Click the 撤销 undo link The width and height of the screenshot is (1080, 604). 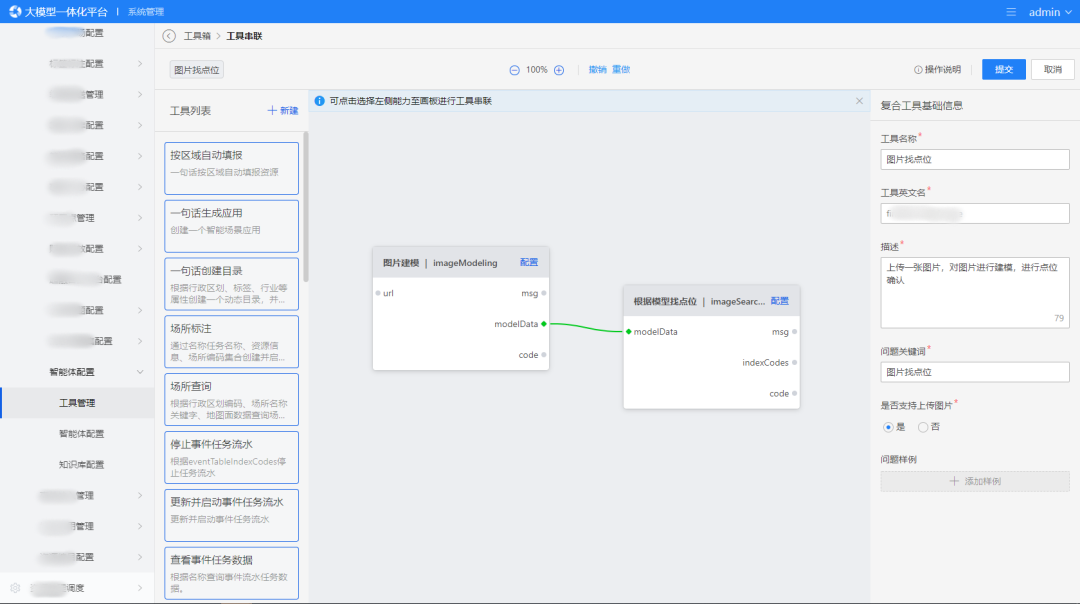(597, 70)
